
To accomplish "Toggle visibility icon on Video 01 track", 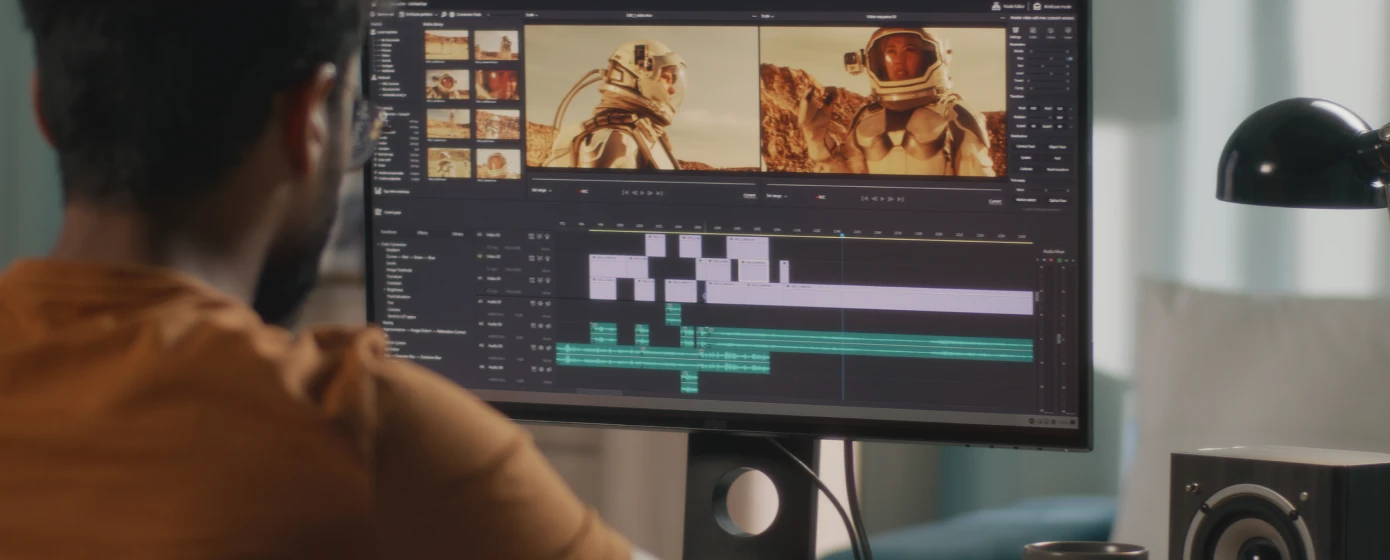I will point(547,280).
